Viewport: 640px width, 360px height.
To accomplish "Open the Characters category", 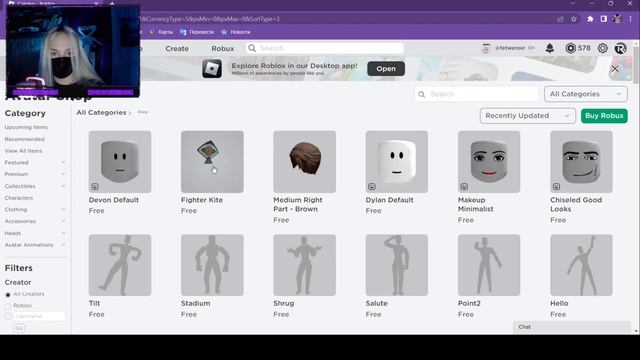I will point(19,198).
